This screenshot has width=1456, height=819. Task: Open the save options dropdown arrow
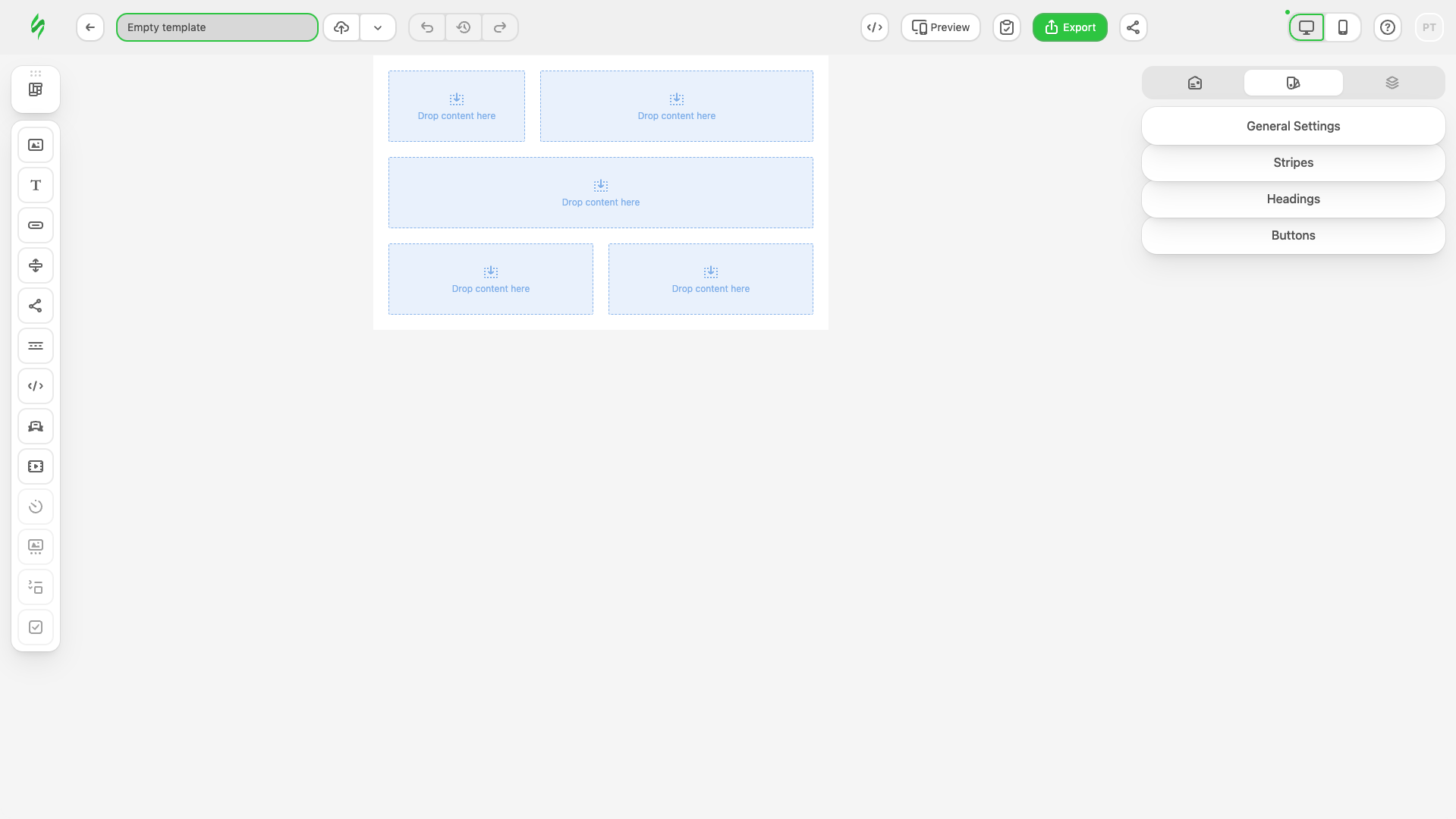378,27
